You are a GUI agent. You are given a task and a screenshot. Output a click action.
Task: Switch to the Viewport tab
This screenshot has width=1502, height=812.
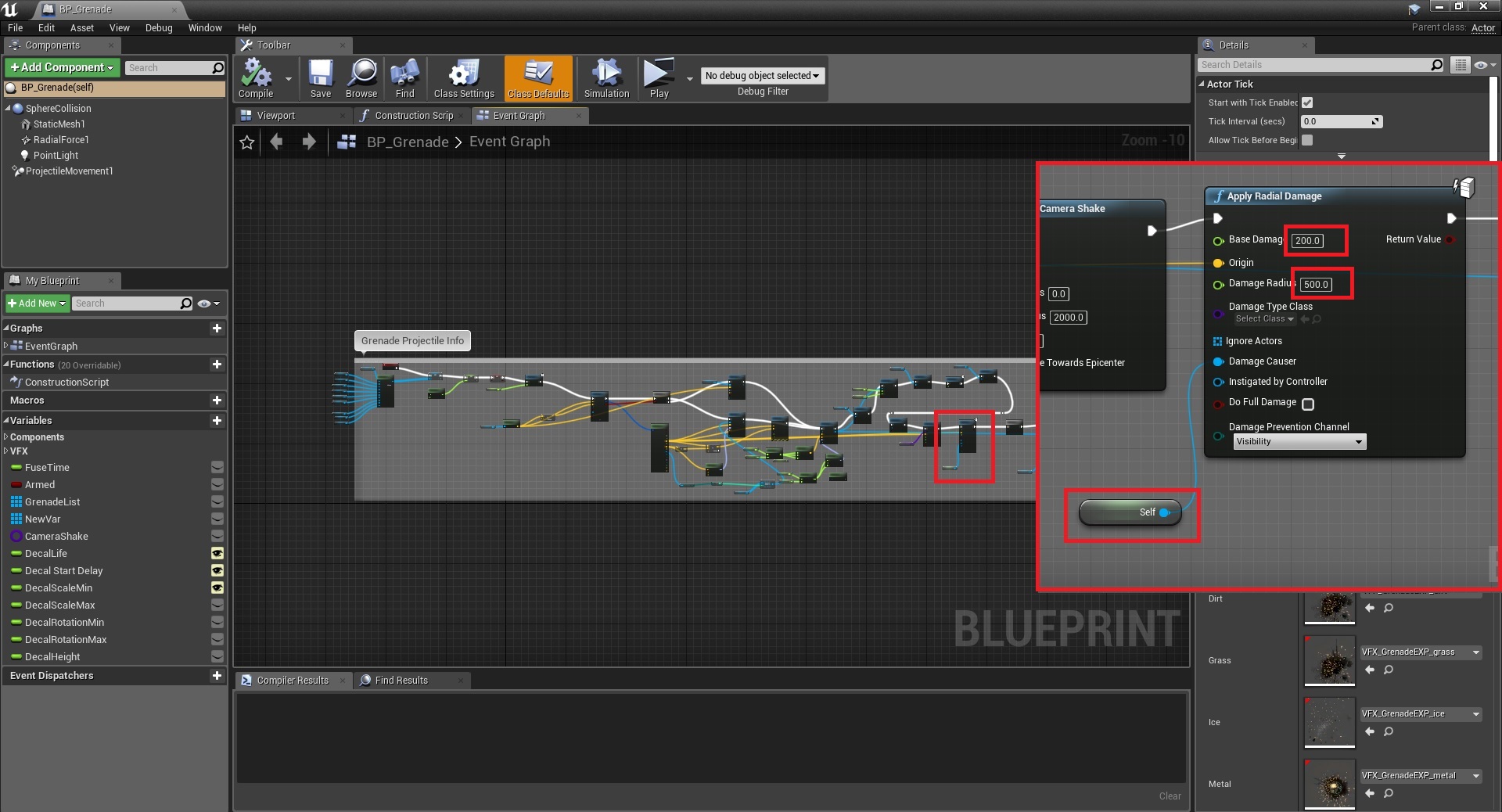(275, 116)
